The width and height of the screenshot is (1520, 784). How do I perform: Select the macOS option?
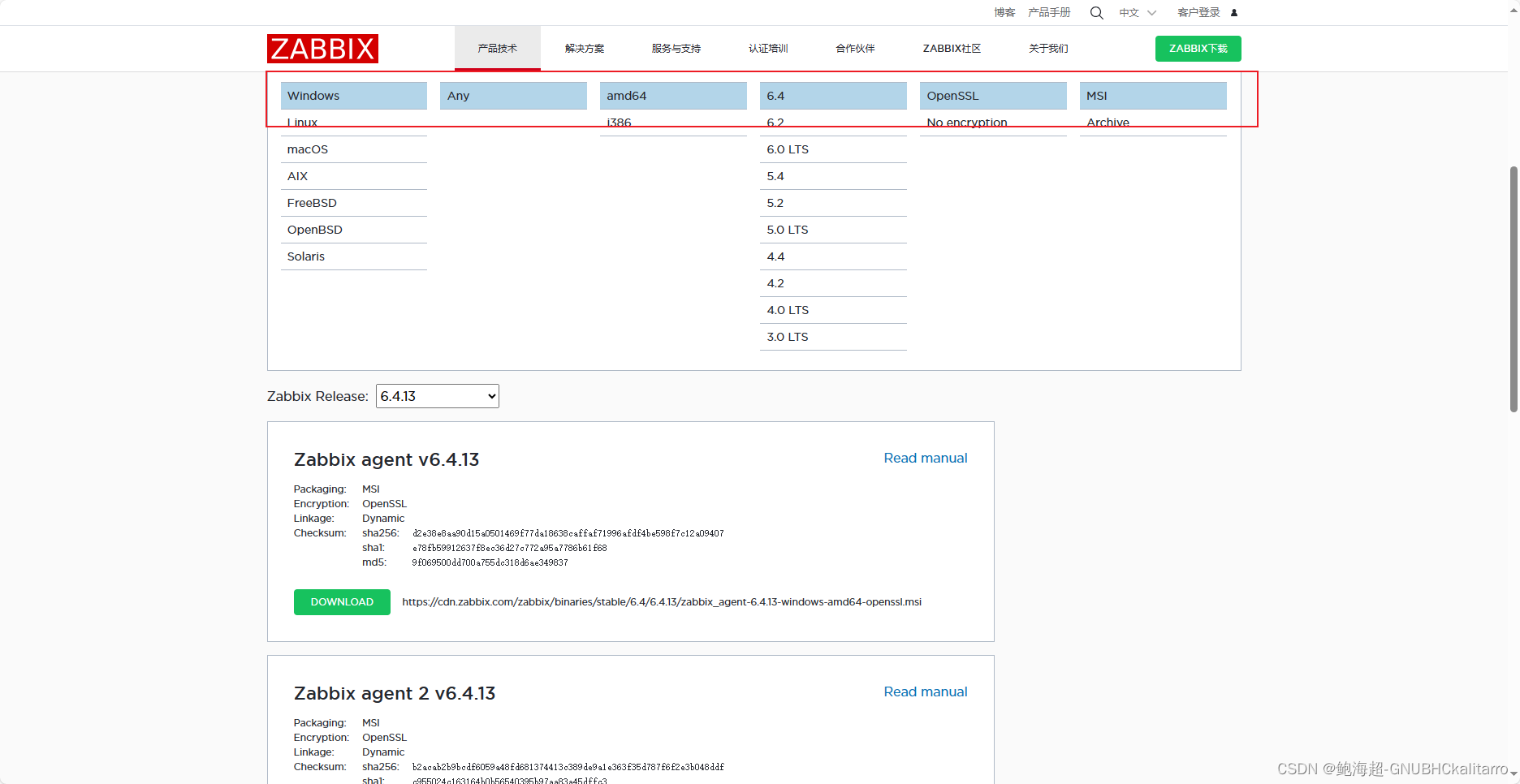(354, 149)
